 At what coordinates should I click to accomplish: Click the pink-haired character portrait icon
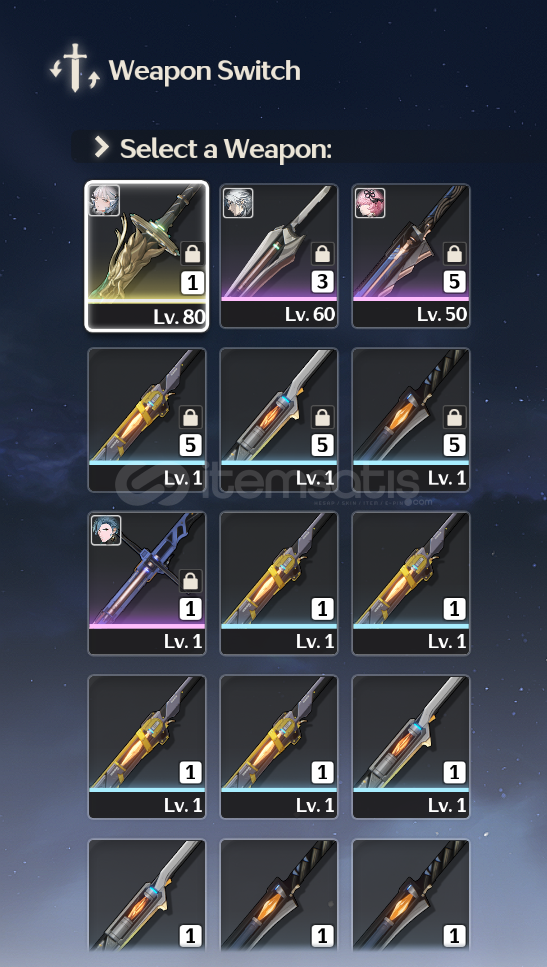(x=370, y=203)
